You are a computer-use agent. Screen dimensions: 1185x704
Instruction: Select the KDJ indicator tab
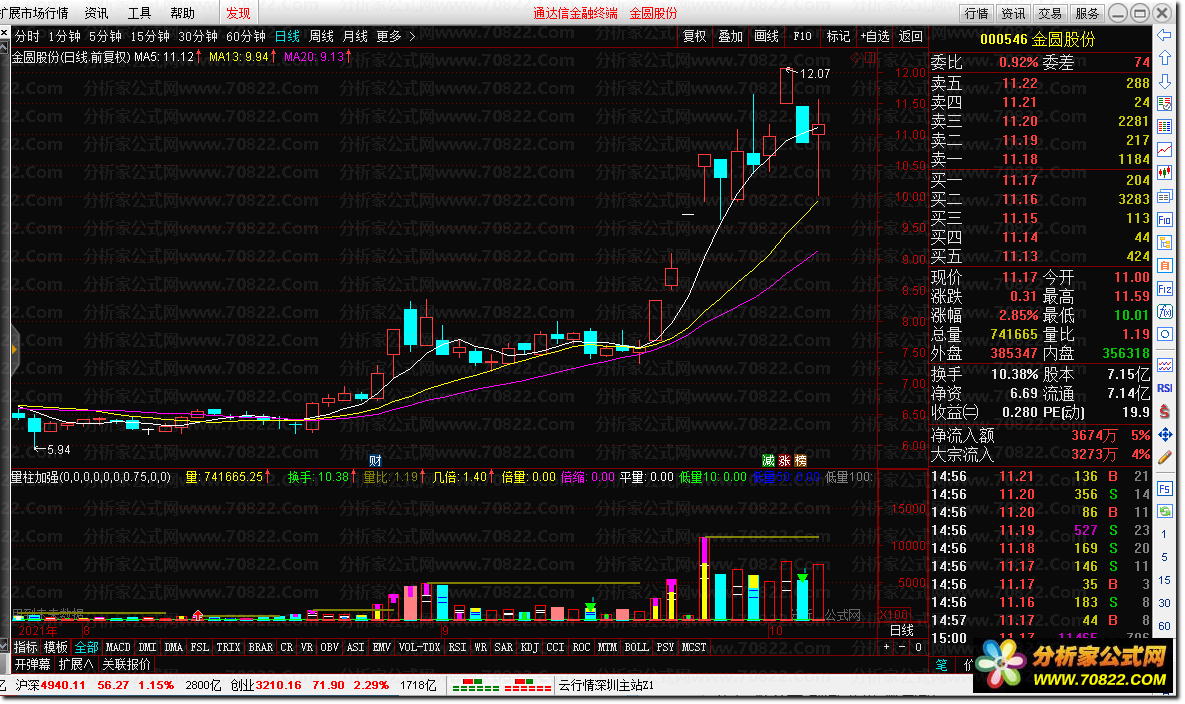click(530, 647)
